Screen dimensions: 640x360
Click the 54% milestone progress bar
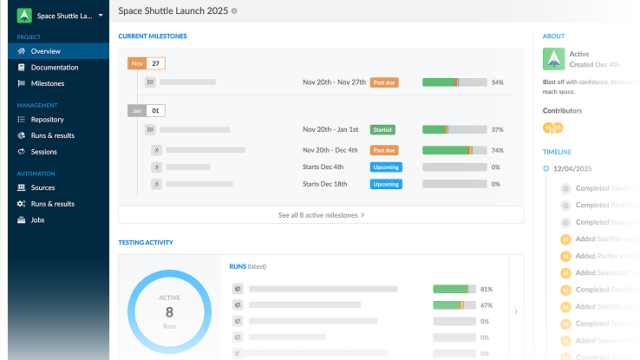coord(454,82)
